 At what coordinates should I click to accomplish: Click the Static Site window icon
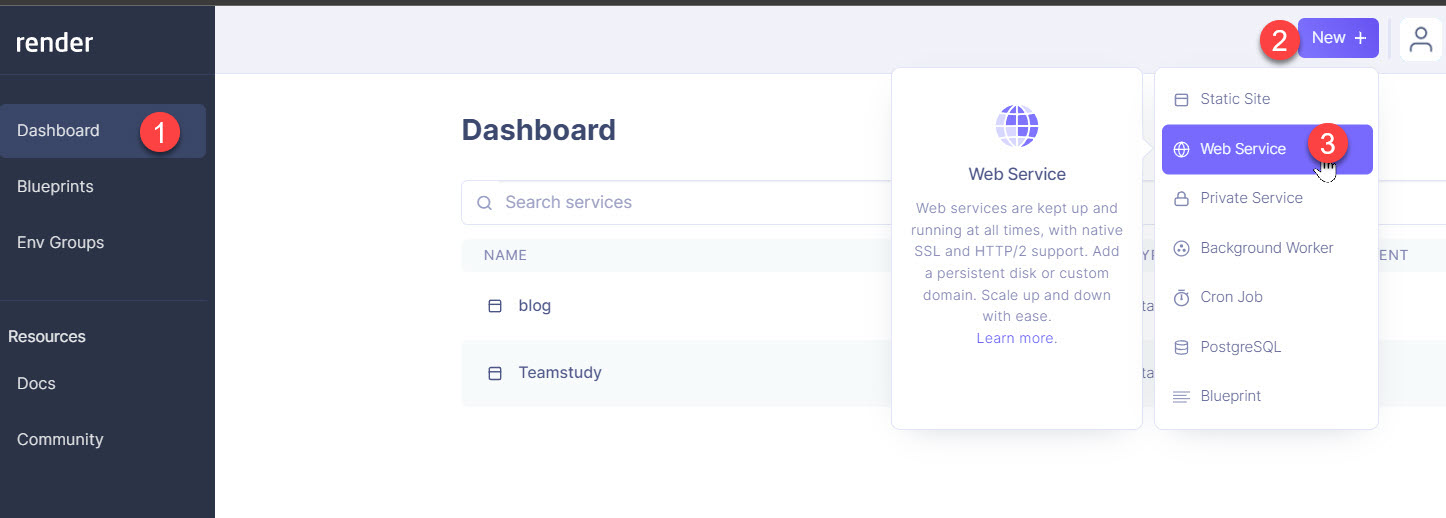[1181, 99]
